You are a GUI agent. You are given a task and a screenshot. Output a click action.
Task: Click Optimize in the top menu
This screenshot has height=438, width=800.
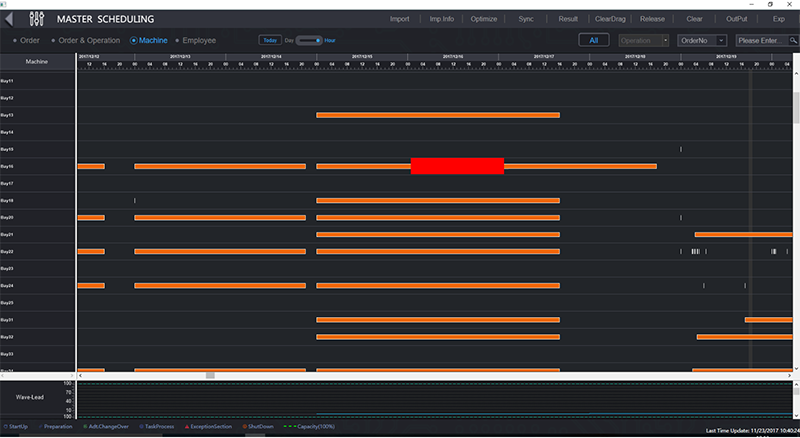click(x=483, y=19)
